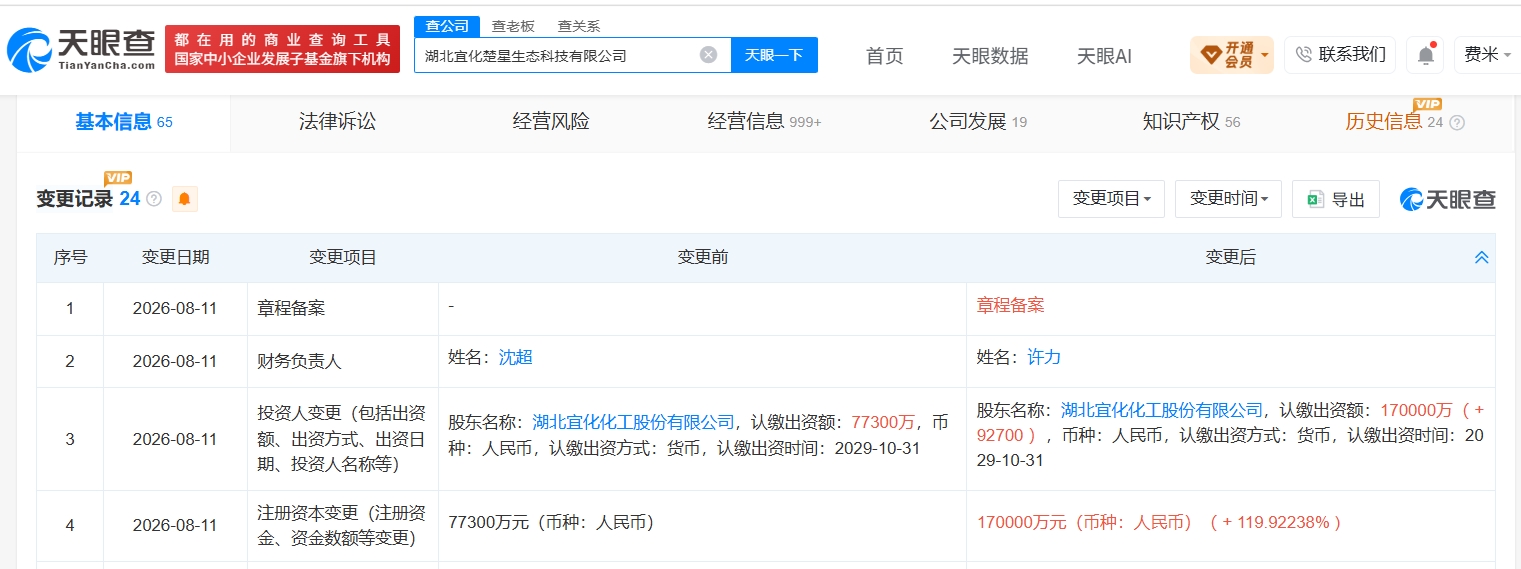This screenshot has width=1521, height=569.
Task: Open the 天眼AI nav link
Action: click(1104, 56)
